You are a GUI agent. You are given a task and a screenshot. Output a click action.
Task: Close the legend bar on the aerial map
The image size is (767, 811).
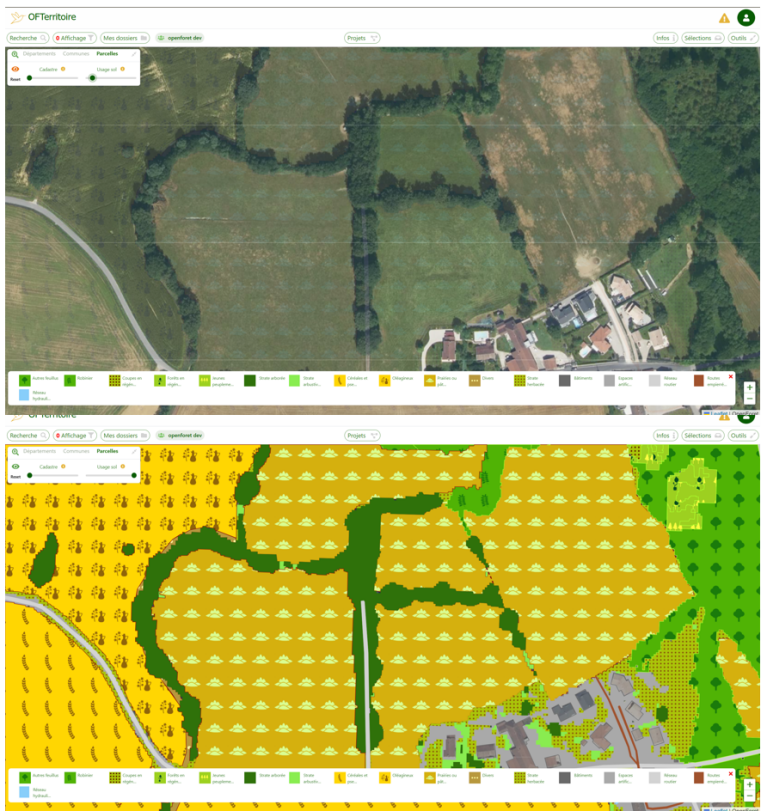click(731, 377)
